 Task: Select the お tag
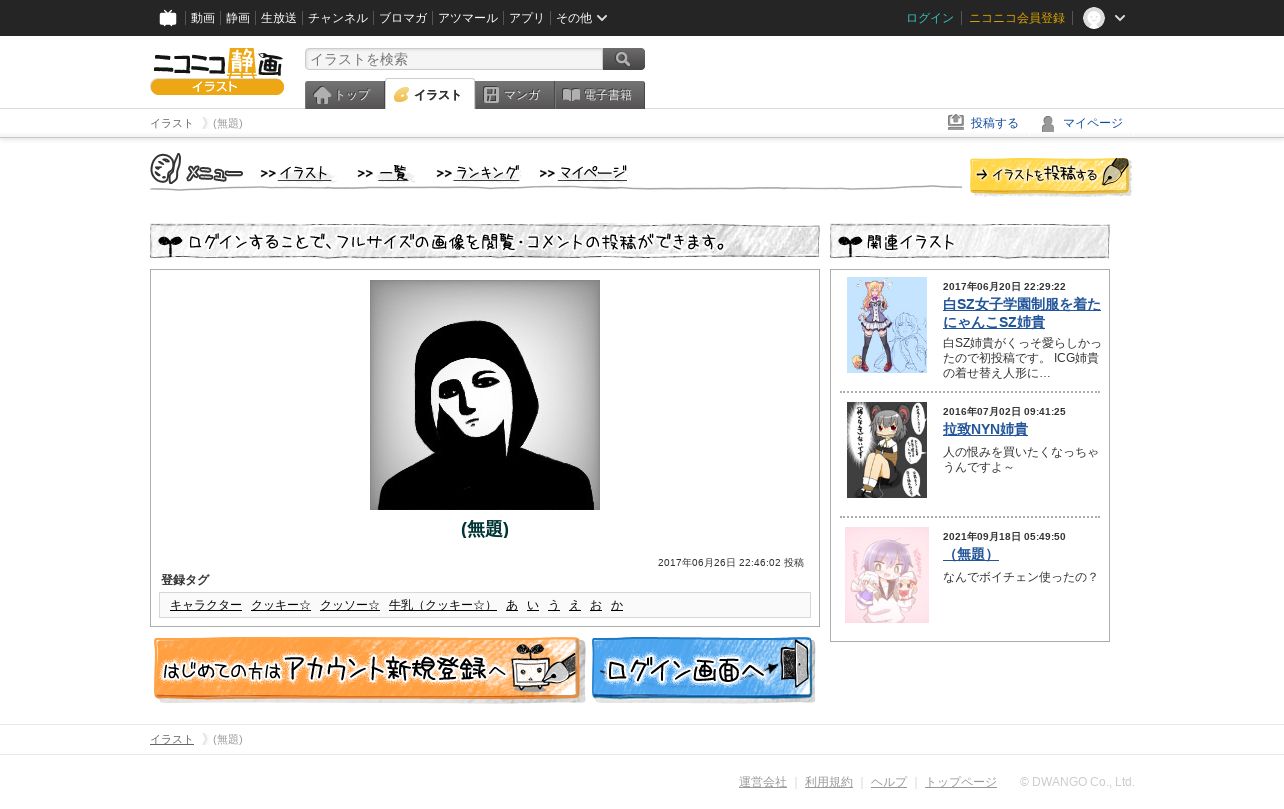596,605
